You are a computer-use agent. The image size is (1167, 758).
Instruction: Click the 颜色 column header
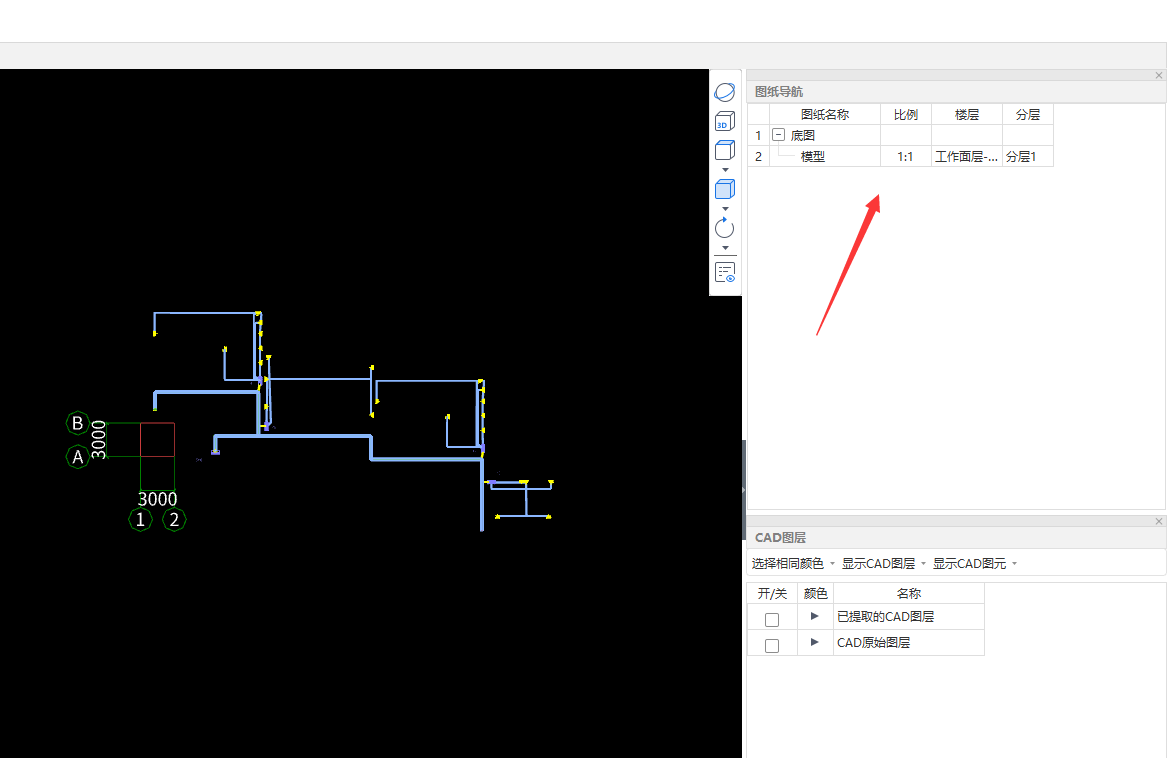tap(815, 593)
